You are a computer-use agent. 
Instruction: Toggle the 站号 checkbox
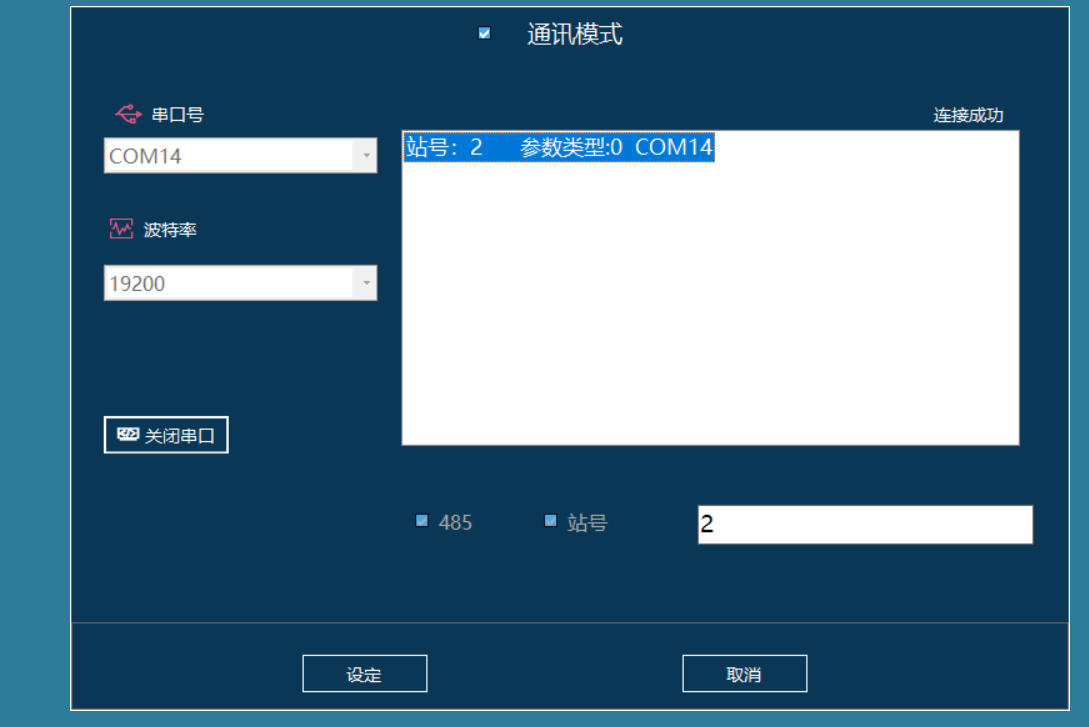[550, 521]
